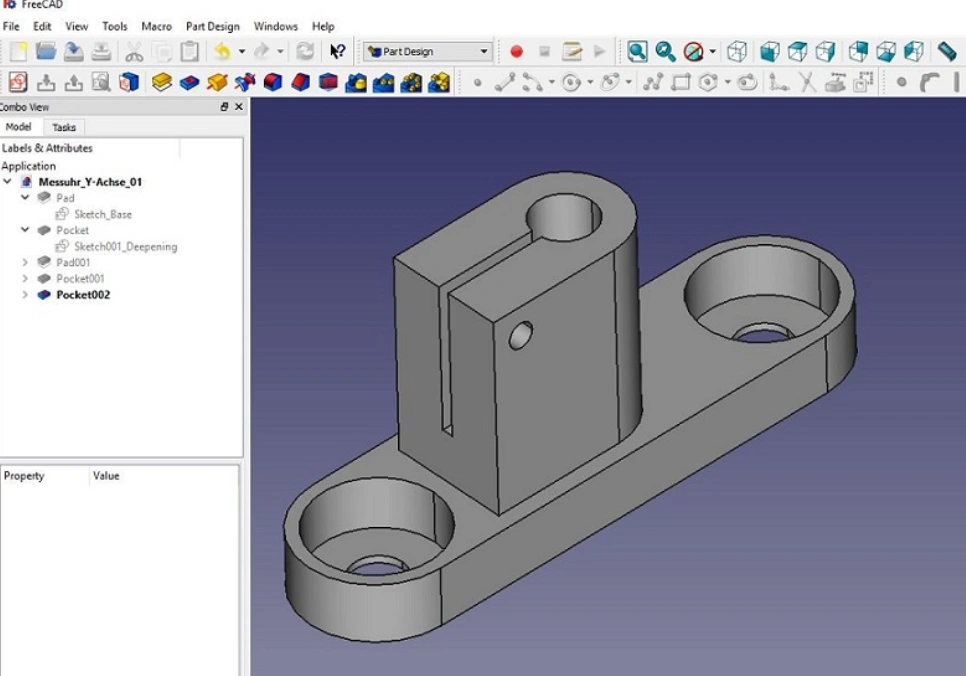
Task: Open the draw style dropdown arrow
Action: point(711,49)
